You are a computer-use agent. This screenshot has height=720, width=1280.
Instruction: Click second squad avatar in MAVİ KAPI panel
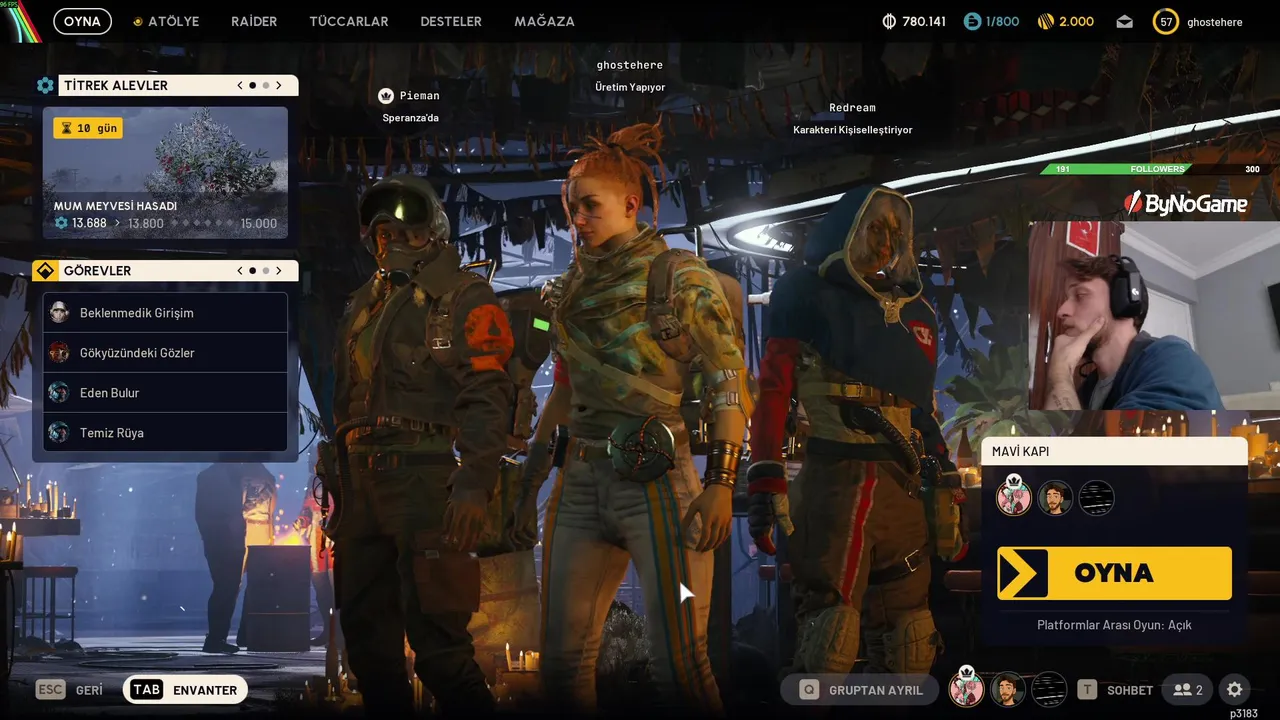click(x=1055, y=498)
